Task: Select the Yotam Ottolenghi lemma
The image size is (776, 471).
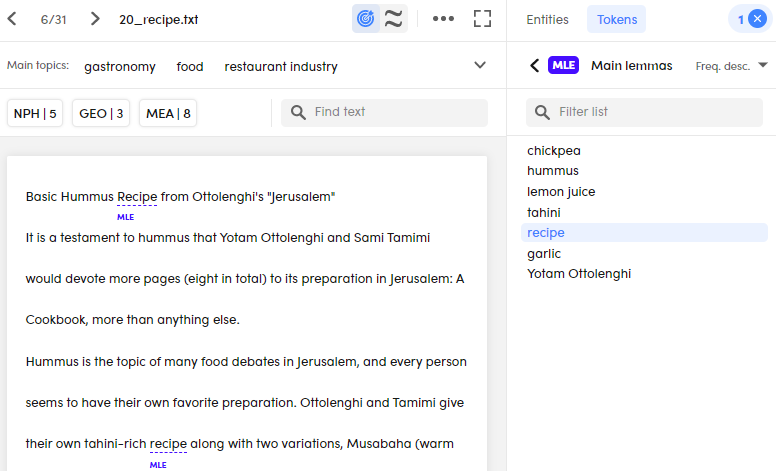Action: pos(579,274)
